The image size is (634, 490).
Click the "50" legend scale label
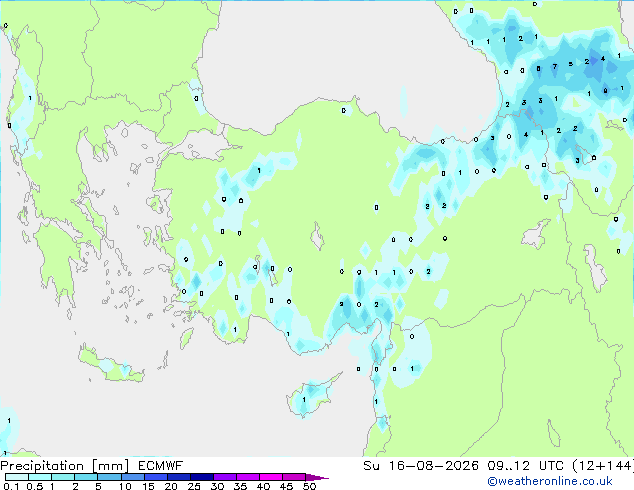(309, 486)
